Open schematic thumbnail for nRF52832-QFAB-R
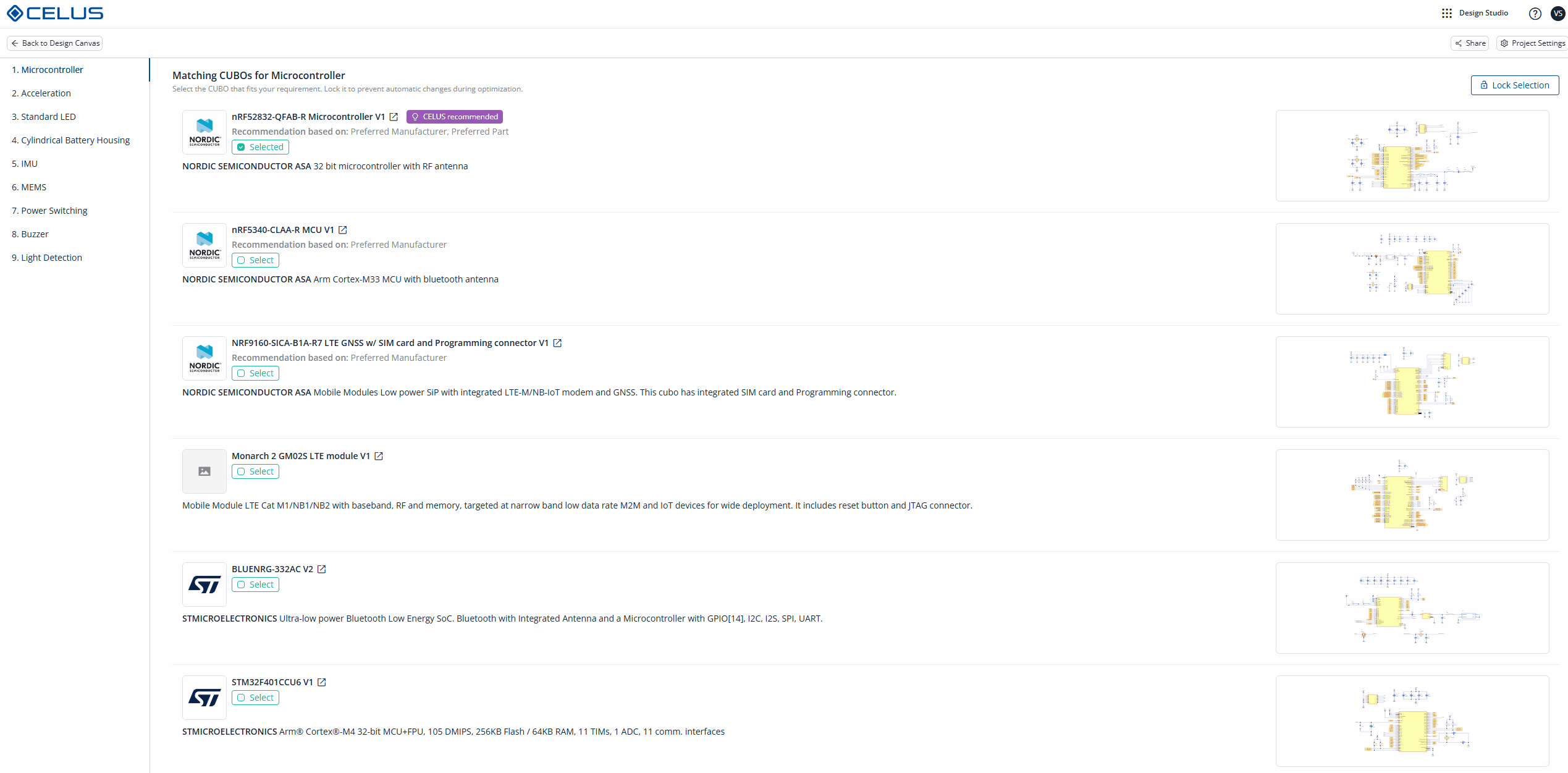The width and height of the screenshot is (1568, 773). (x=1412, y=156)
